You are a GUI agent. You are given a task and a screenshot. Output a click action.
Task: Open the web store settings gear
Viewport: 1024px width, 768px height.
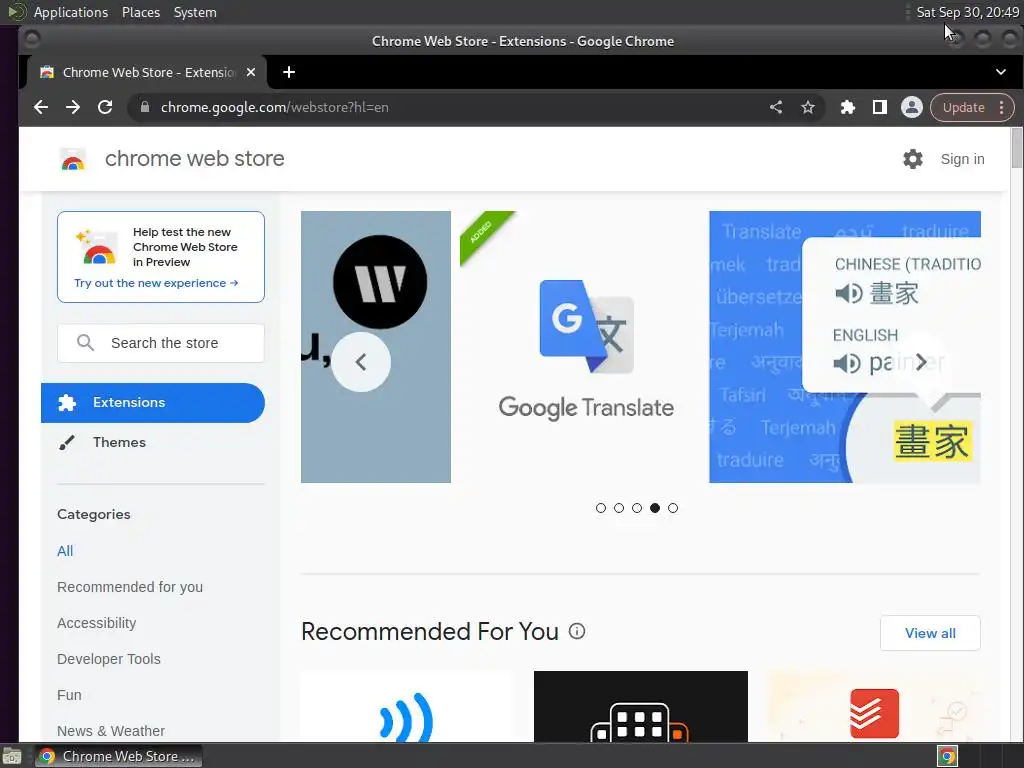point(912,159)
